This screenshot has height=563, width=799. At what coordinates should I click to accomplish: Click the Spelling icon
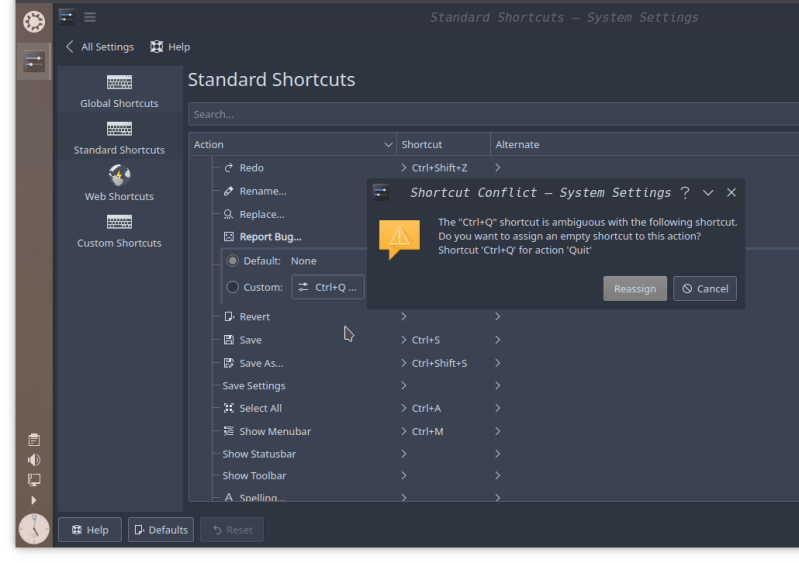[229, 497]
